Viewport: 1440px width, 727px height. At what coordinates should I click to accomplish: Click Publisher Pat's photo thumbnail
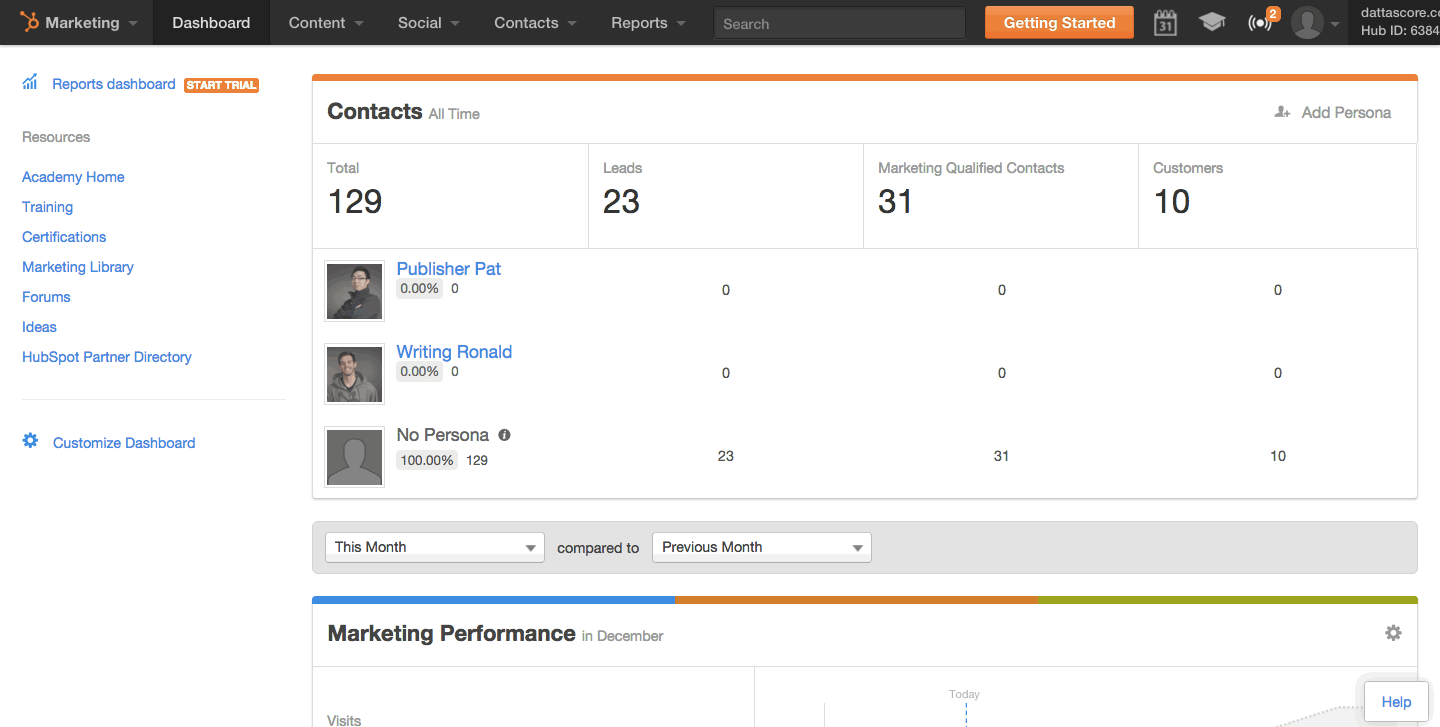[354, 291]
